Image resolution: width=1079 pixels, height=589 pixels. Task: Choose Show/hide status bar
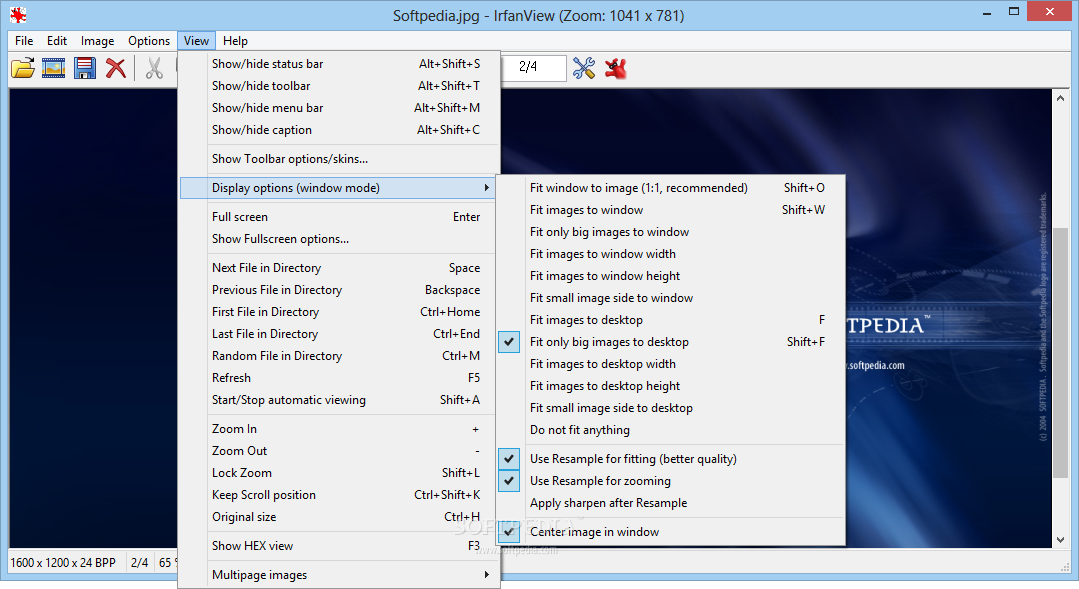click(x=338, y=64)
